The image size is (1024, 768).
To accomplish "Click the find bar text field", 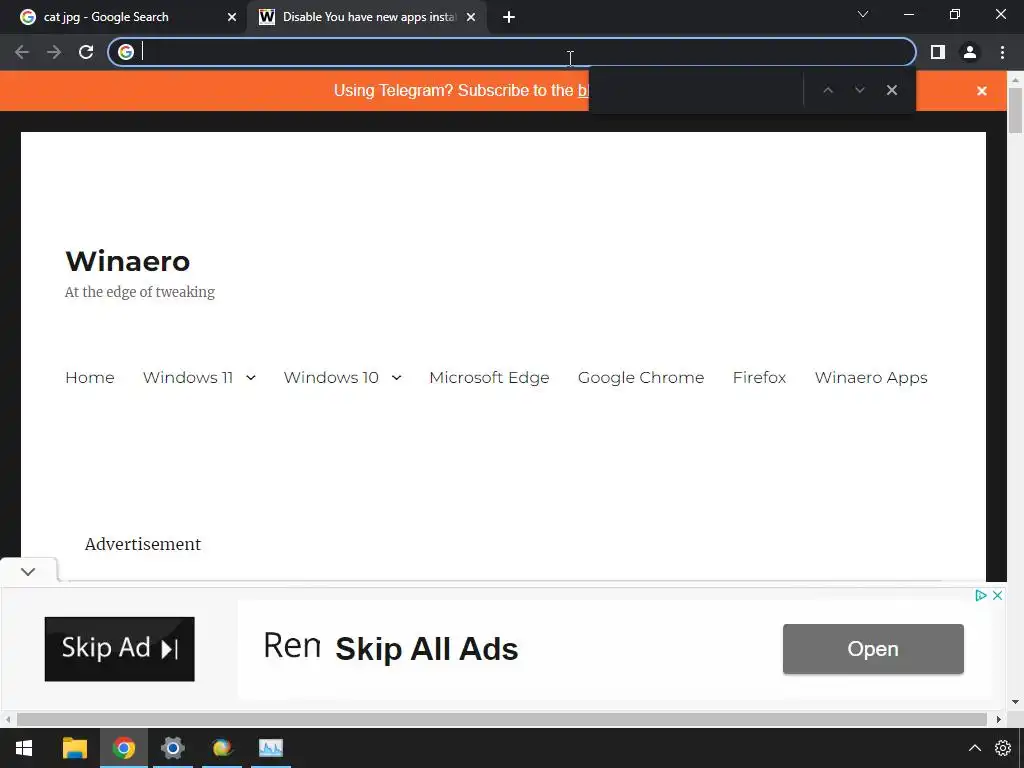I will coord(696,90).
